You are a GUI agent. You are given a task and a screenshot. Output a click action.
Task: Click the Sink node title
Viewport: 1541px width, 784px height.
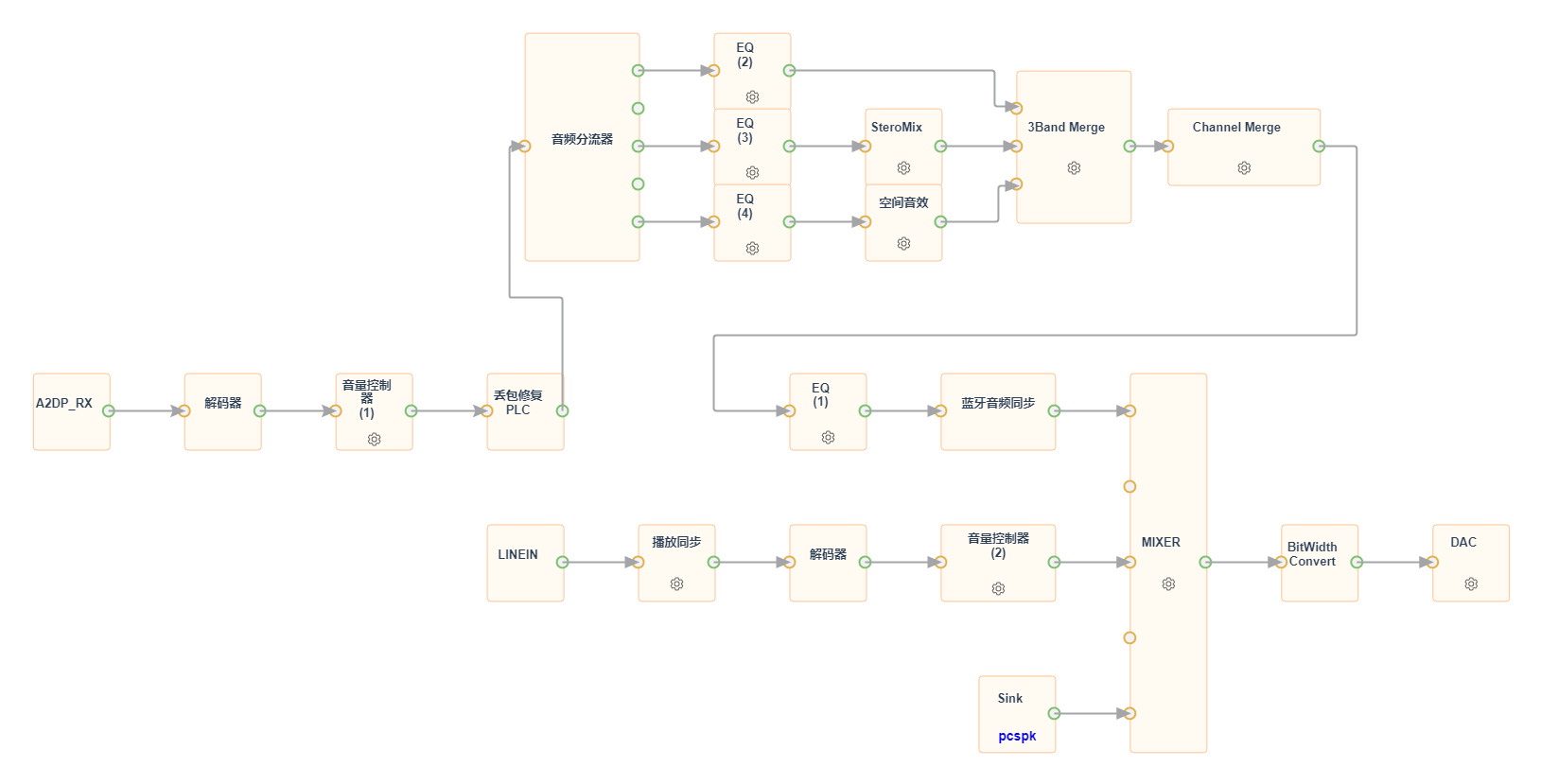point(1010,698)
